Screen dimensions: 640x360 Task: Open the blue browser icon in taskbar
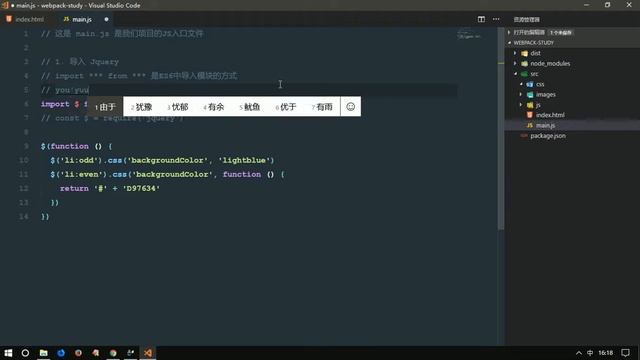pyautogui.click(x=61, y=353)
